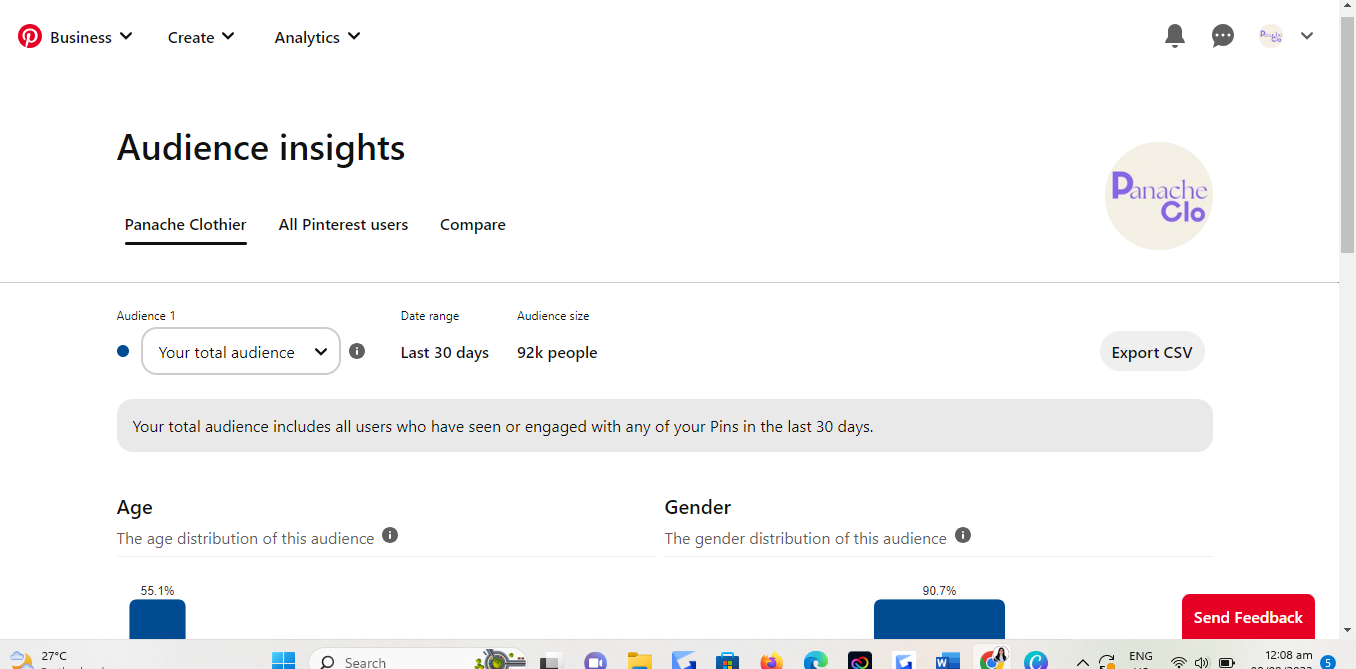The height and width of the screenshot is (669, 1356).
Task: Expand the account chevron next to avatar
Action: (1307, 36)
